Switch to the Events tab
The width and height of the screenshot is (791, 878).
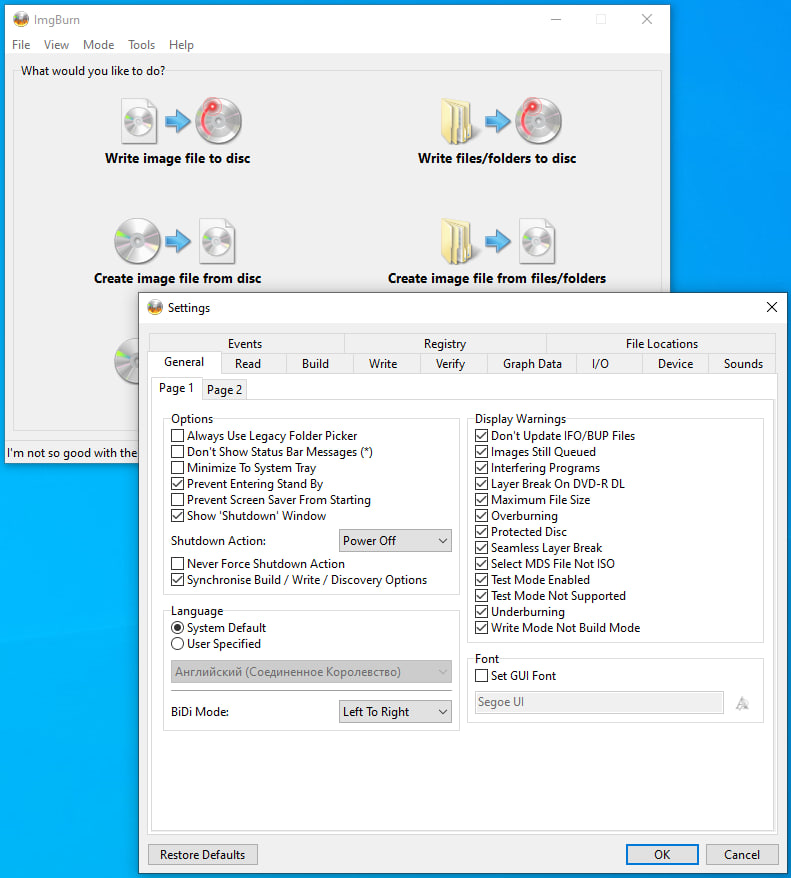click(x=245, y=344)
